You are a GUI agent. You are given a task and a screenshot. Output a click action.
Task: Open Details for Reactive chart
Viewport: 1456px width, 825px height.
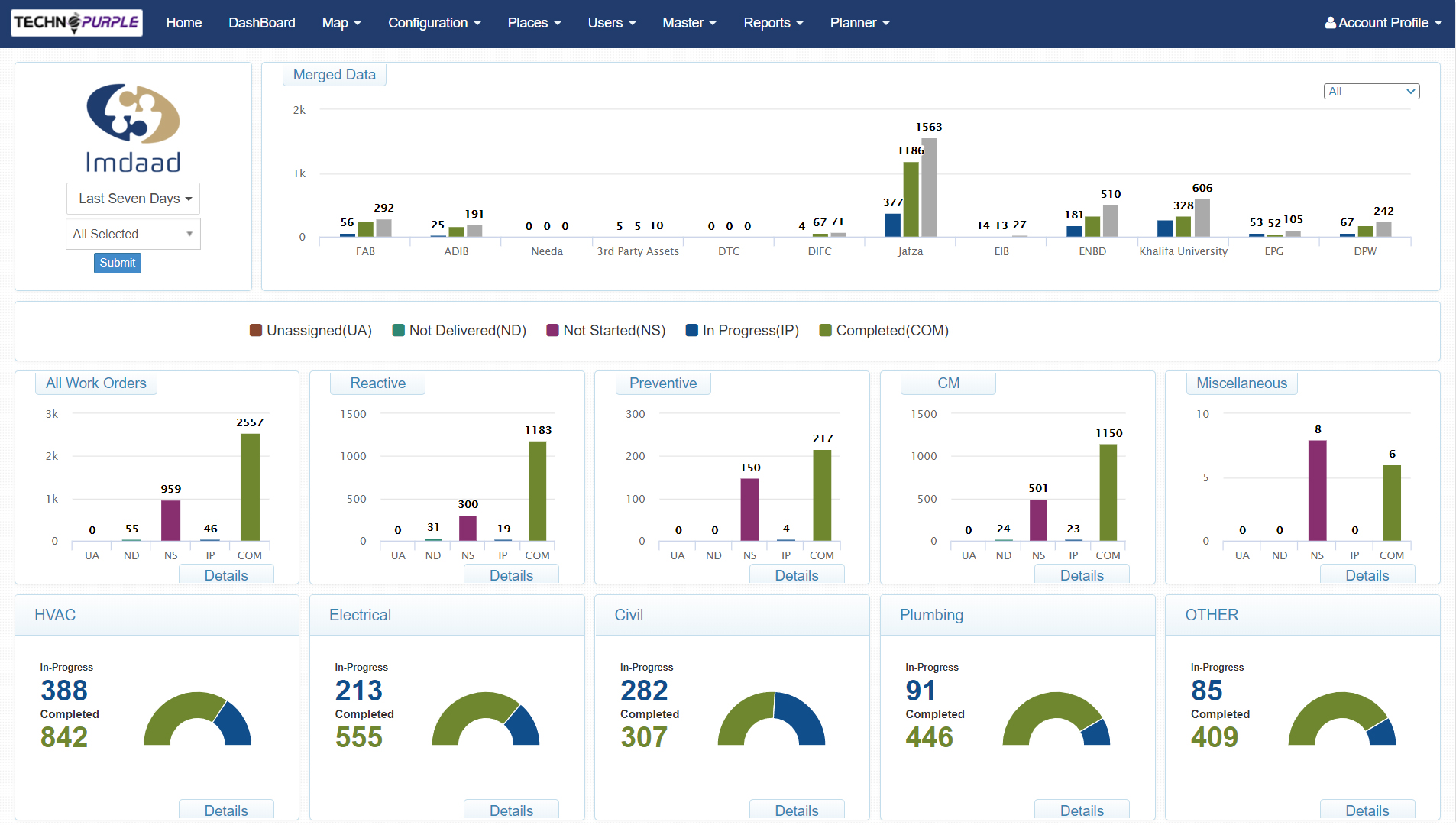511,575
